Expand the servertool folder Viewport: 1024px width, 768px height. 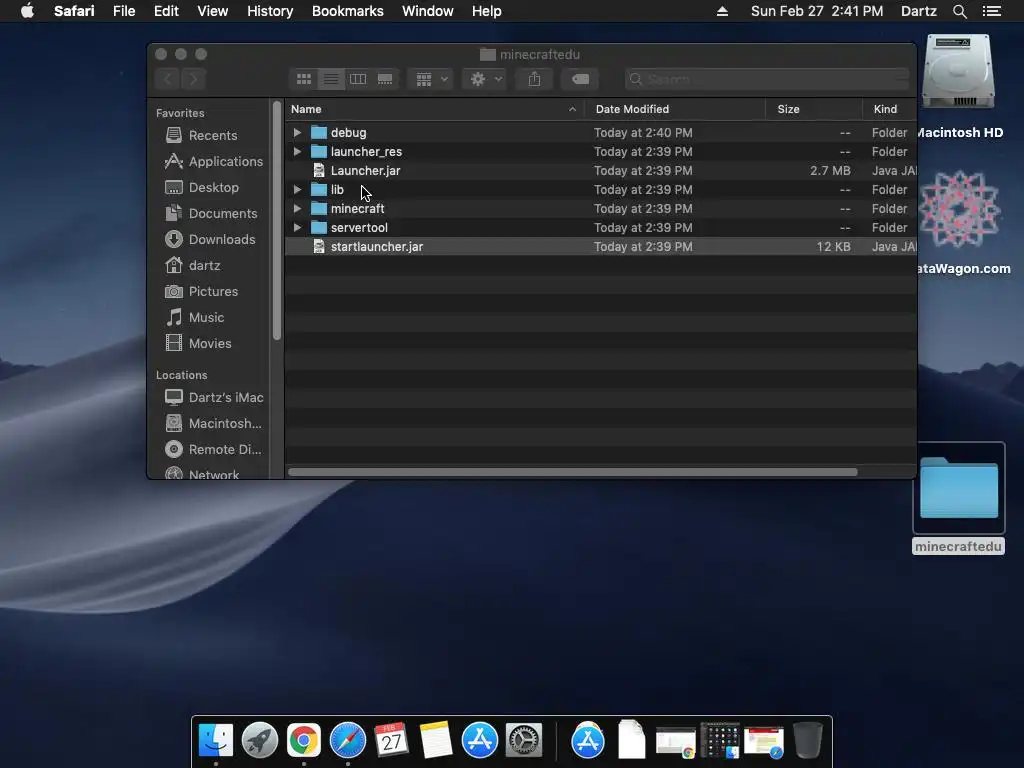coord(297,227)
